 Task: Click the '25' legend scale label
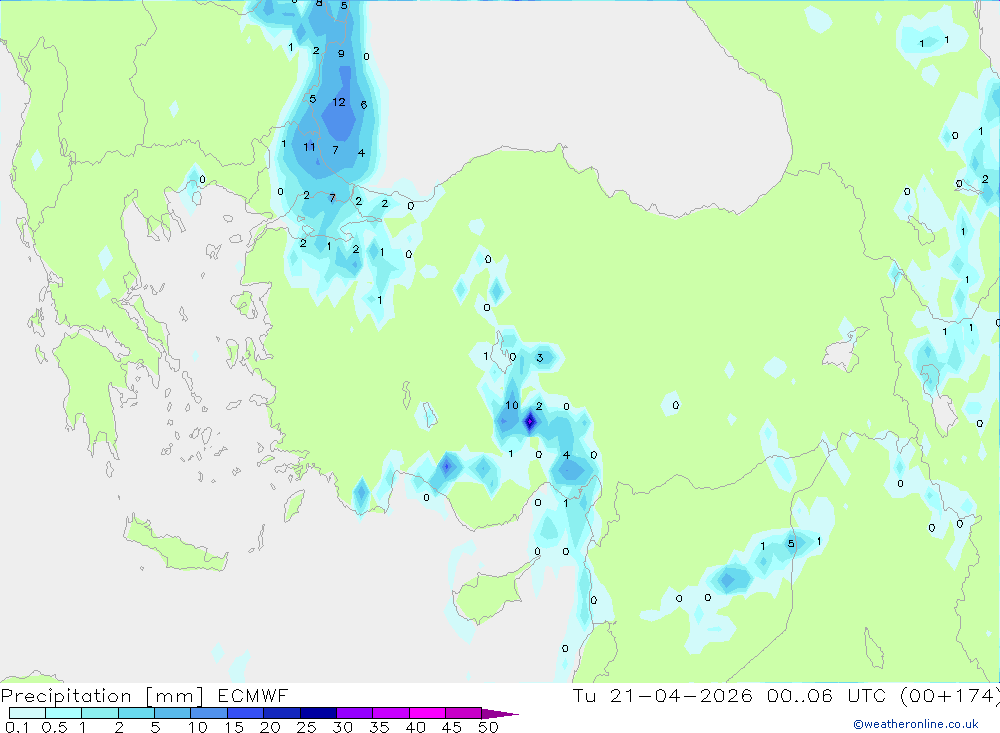point(306,727)
